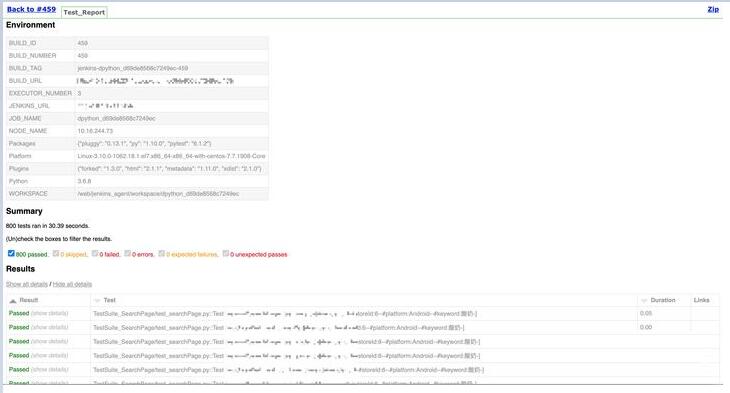Click the Result column sort arrow icon
This screenshot has width=730, height=393.
[x=13, y=301]
